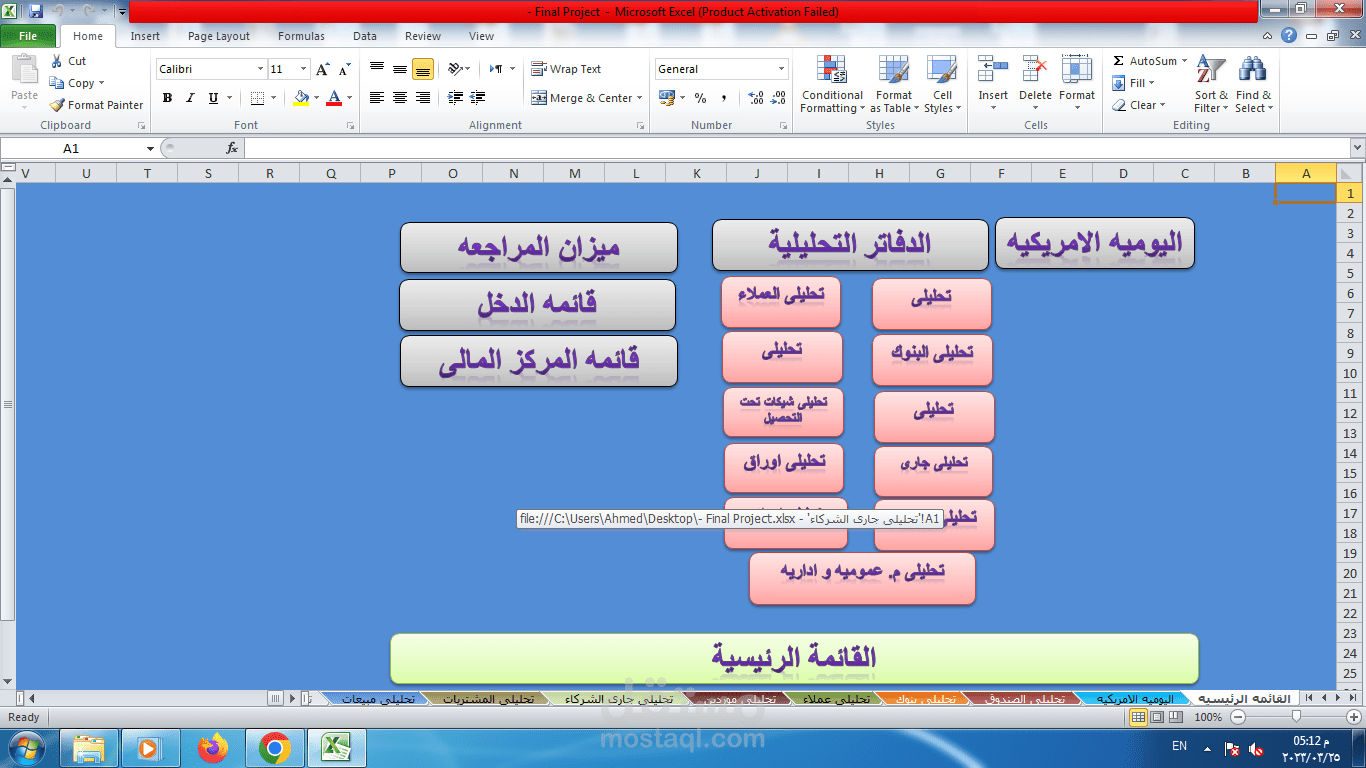
Task: Switch to the View tab
Action: coord(481,36)
